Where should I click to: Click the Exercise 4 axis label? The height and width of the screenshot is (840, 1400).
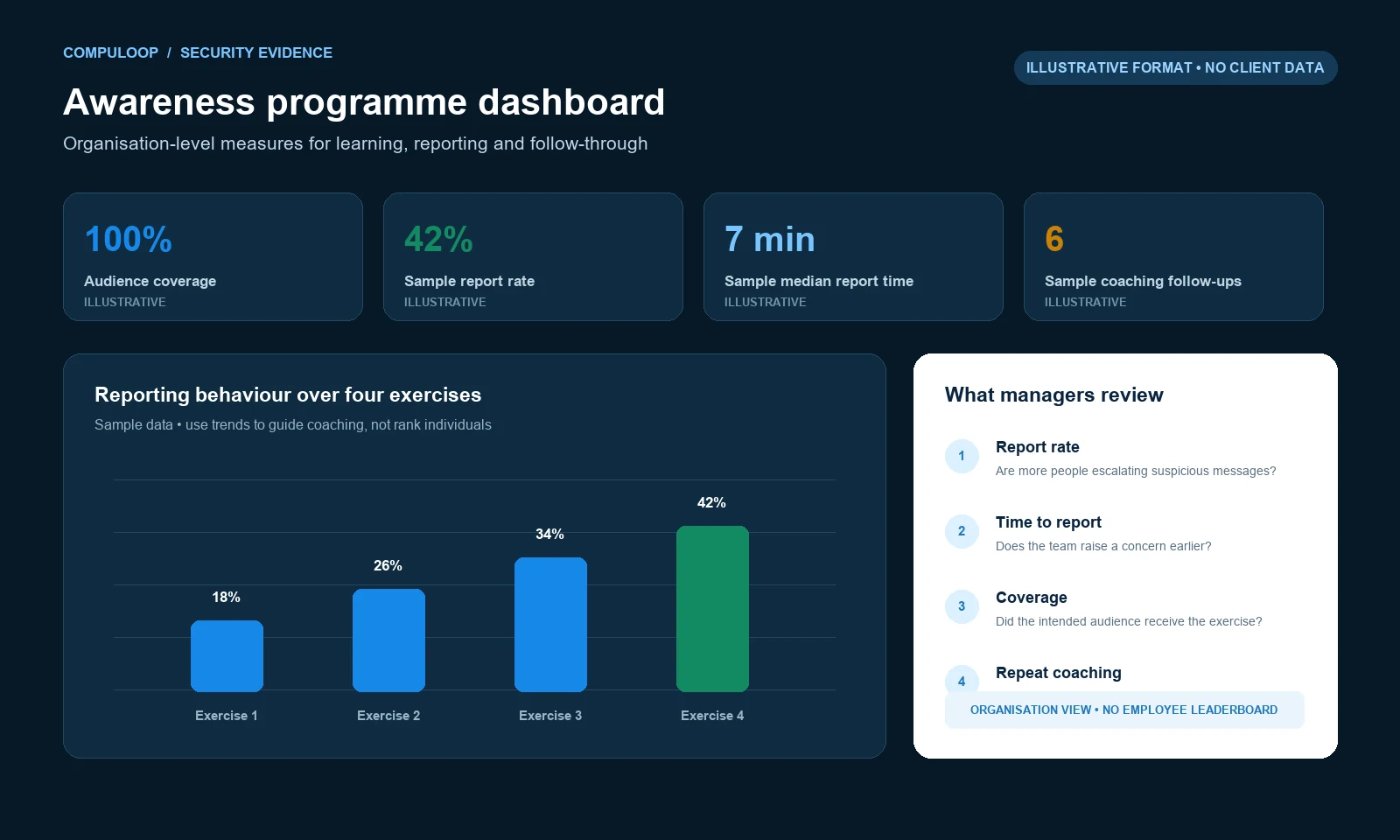coord(712,716)
